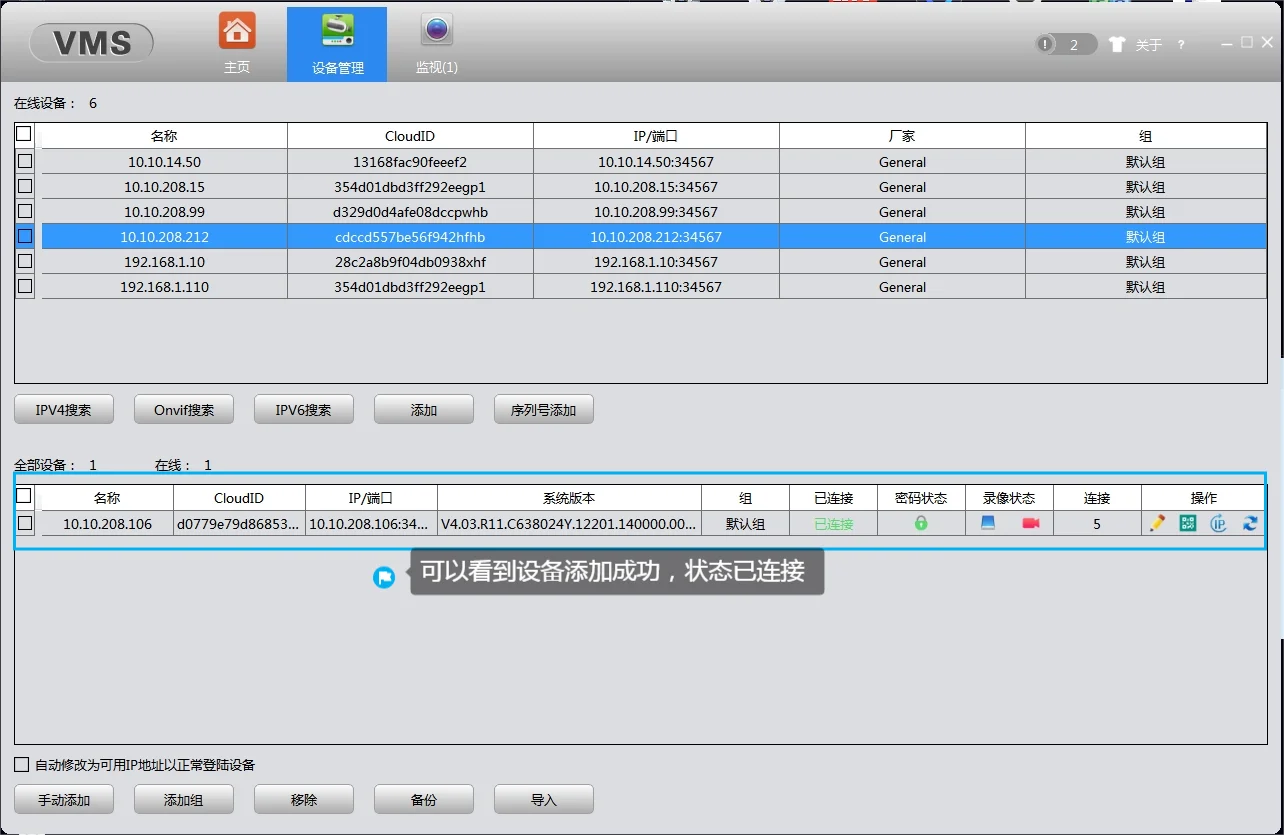
Task: Click the 厂家 column header
Action: (902, 136)
